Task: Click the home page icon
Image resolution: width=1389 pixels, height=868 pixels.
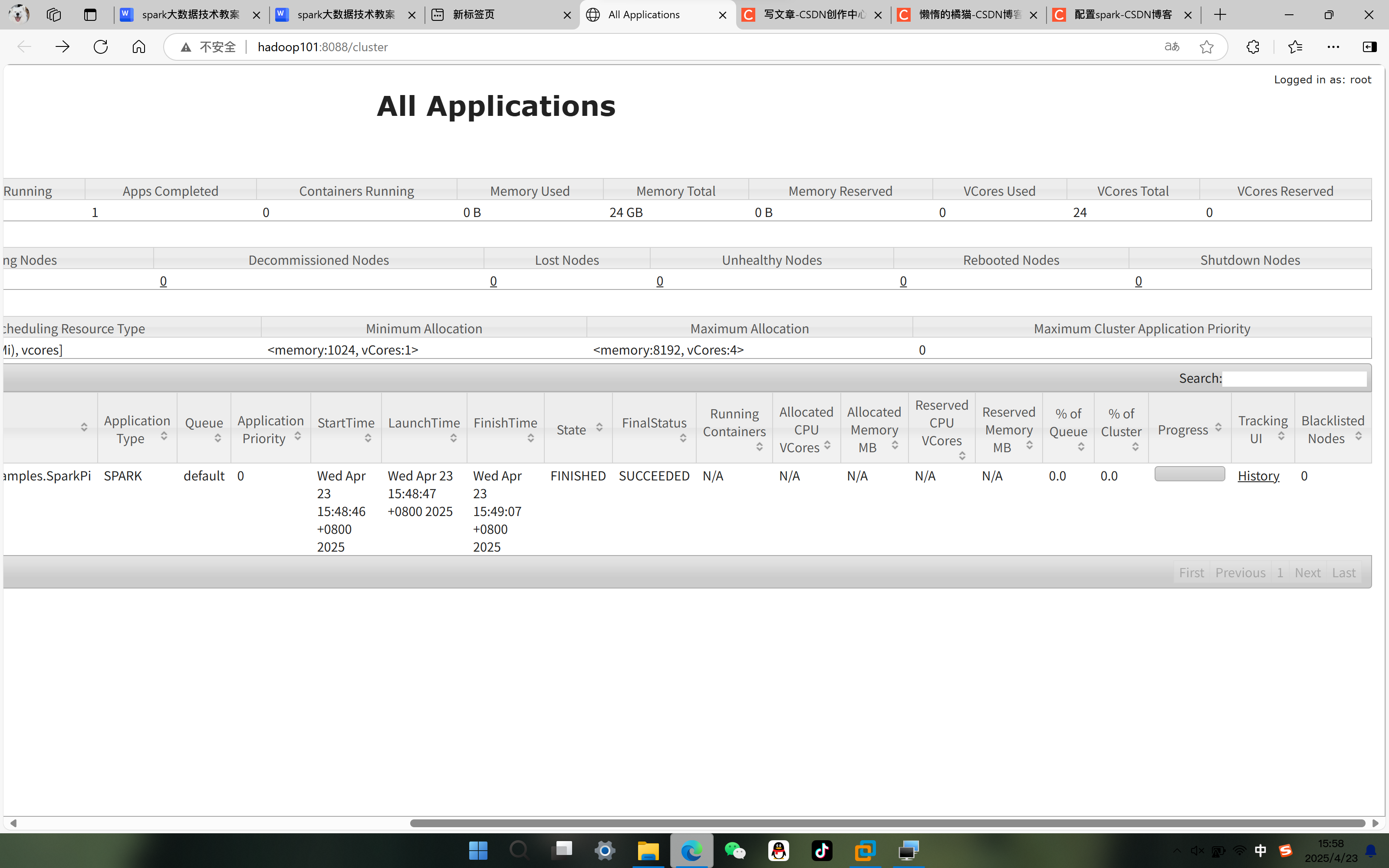Action: coord(139,47)
